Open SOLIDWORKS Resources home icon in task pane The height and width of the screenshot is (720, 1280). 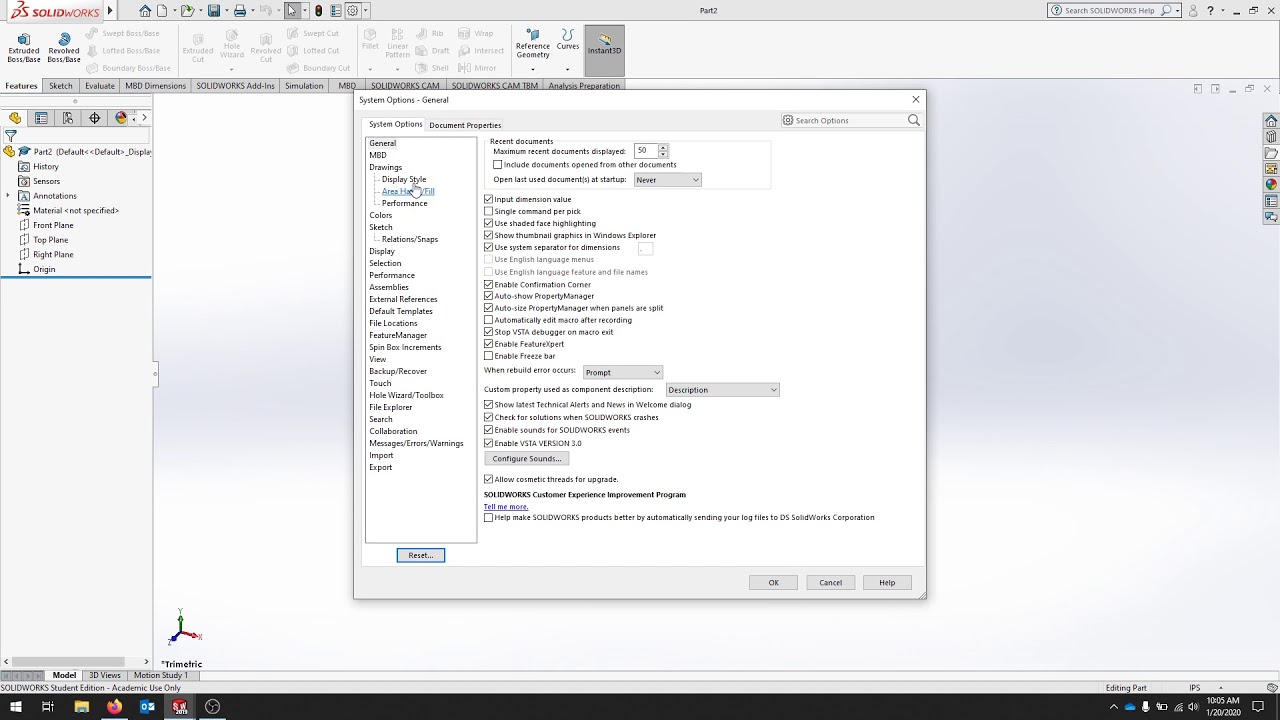tap(1271, 121)
